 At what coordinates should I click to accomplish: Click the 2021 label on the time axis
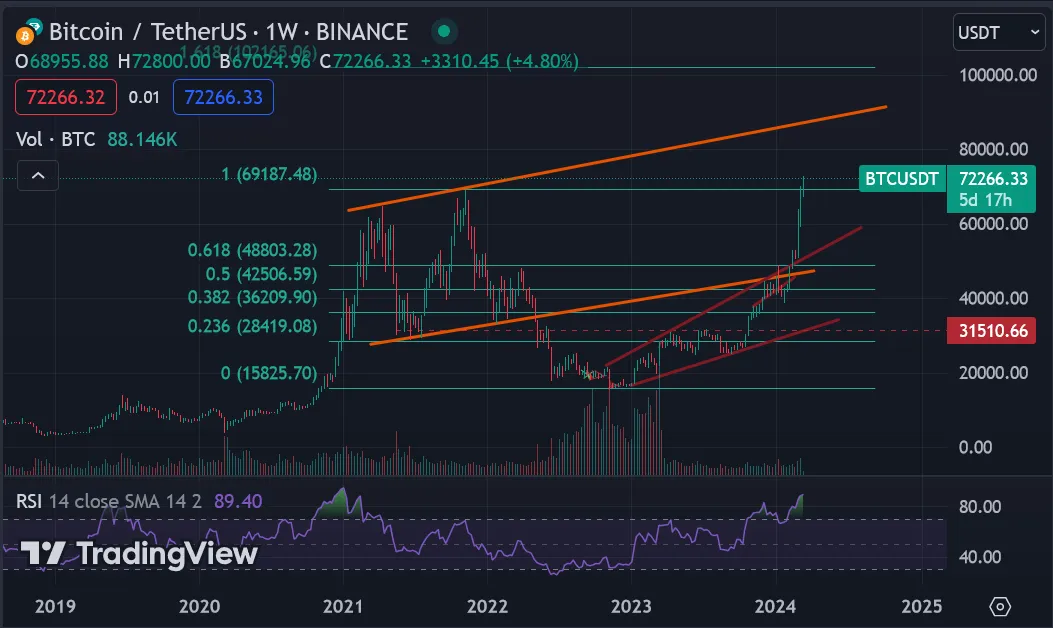point(342,607)
